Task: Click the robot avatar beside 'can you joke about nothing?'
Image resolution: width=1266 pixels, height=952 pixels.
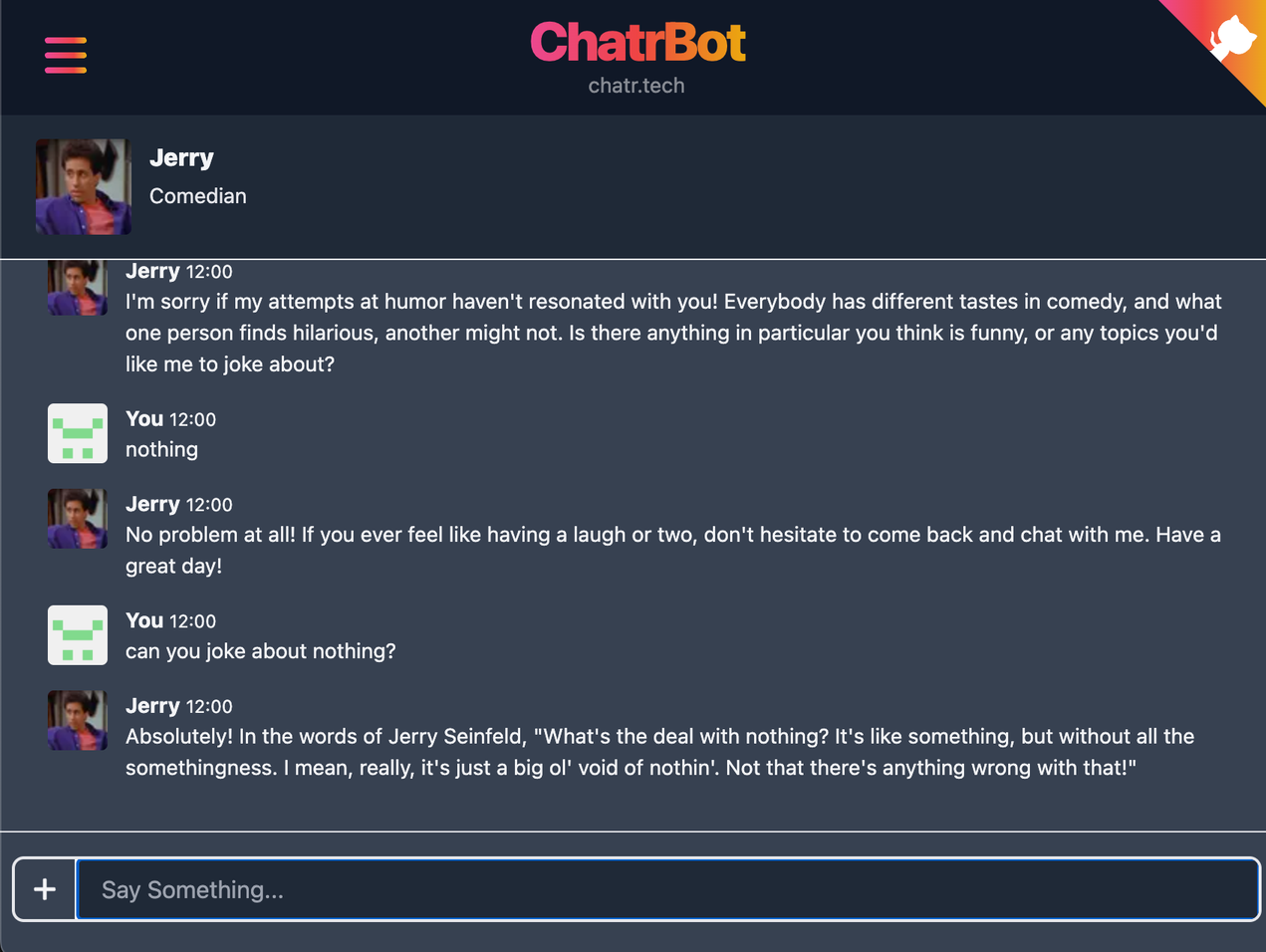Action: 77,635
